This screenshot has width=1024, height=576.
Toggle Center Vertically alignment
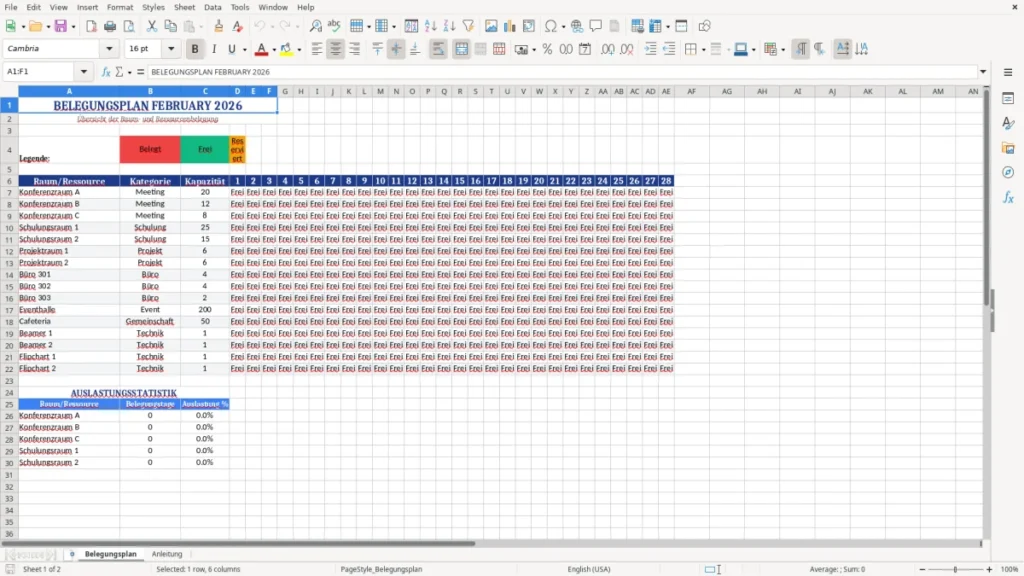pyautogui.click(x=396, y=49)
